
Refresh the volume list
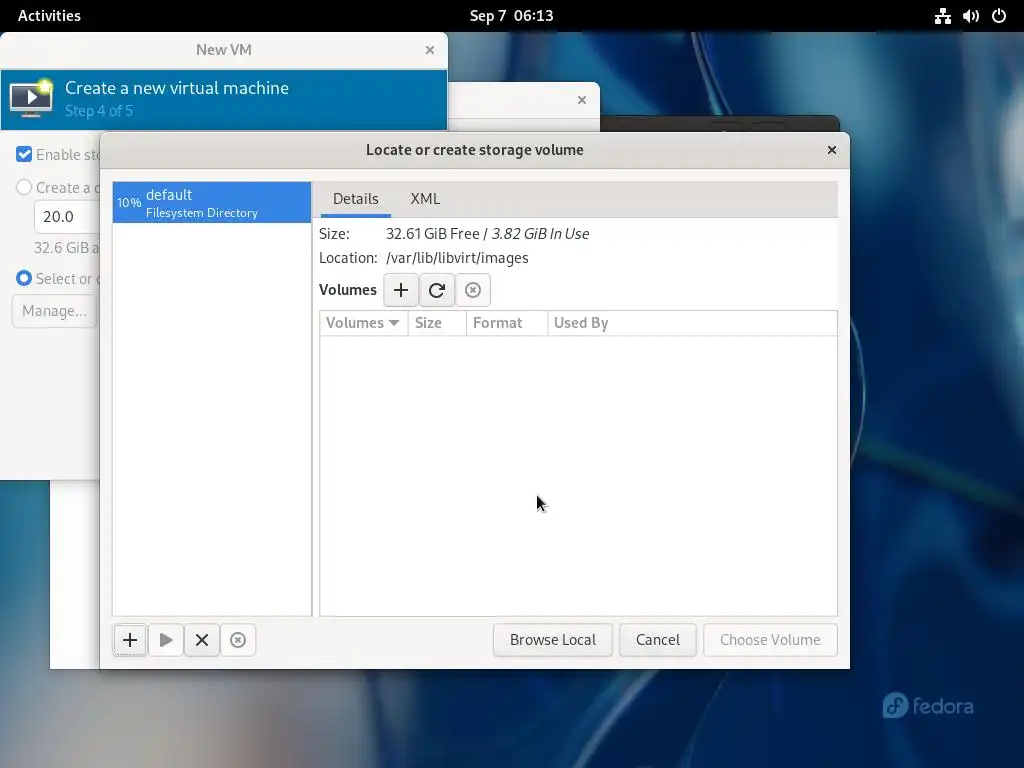pyautogui.click(x=437, y=290)
